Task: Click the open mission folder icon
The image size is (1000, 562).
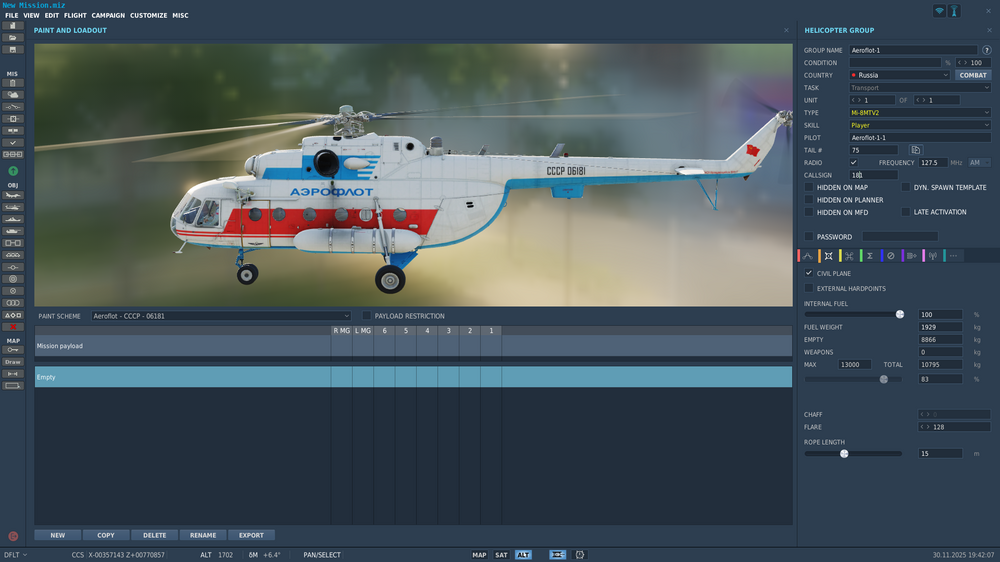Action: point(12,38)
